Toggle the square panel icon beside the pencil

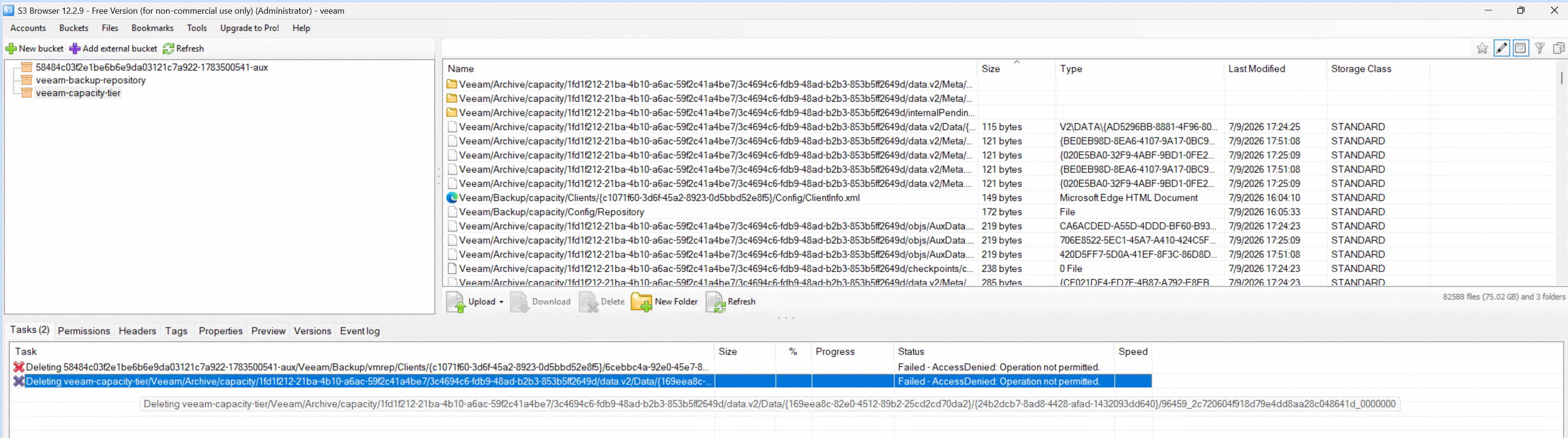(x=1521, y=48)
